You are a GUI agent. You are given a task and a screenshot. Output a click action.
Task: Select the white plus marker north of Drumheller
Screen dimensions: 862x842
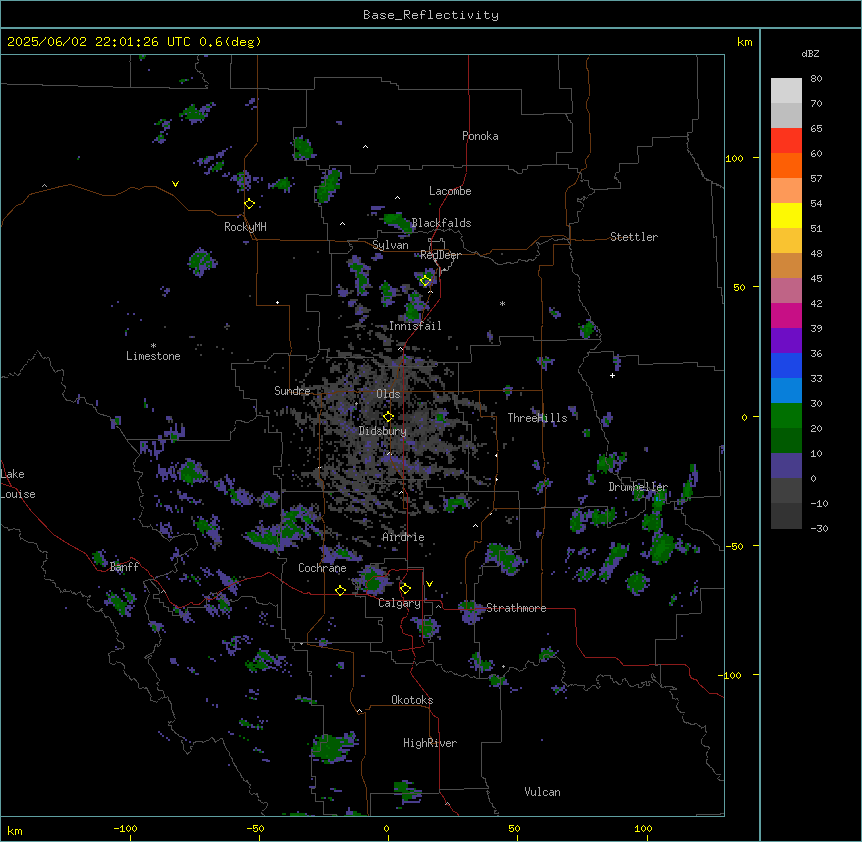click(x=612, y=375)
